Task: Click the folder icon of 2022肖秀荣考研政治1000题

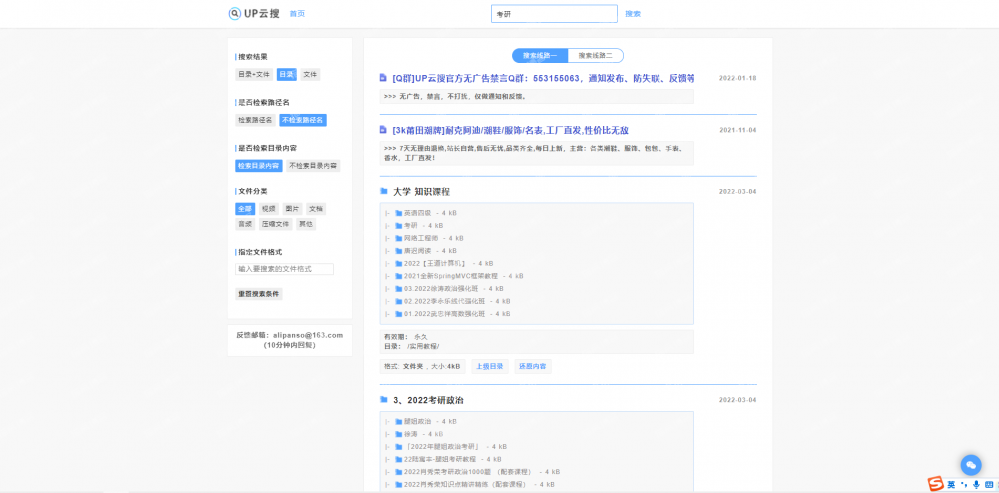Action: point(399,472)
